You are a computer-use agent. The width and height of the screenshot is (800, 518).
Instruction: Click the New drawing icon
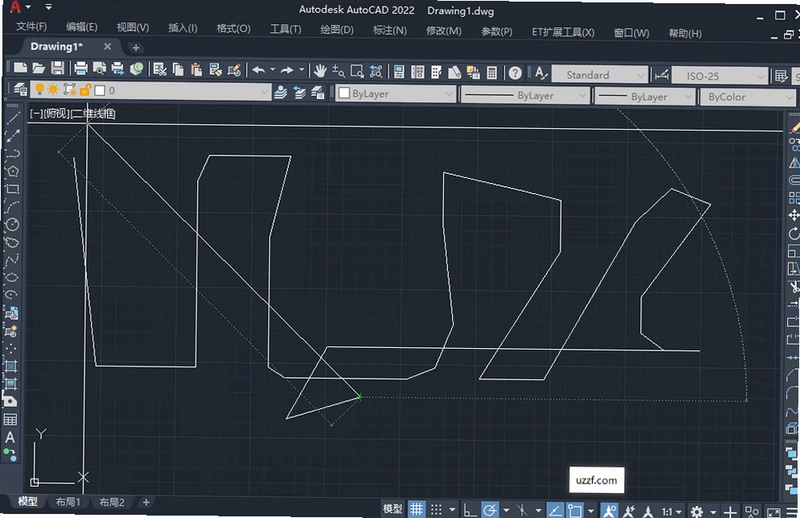(20, 68)
